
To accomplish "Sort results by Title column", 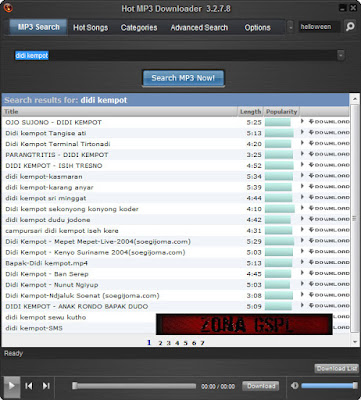I will [120, 111].
